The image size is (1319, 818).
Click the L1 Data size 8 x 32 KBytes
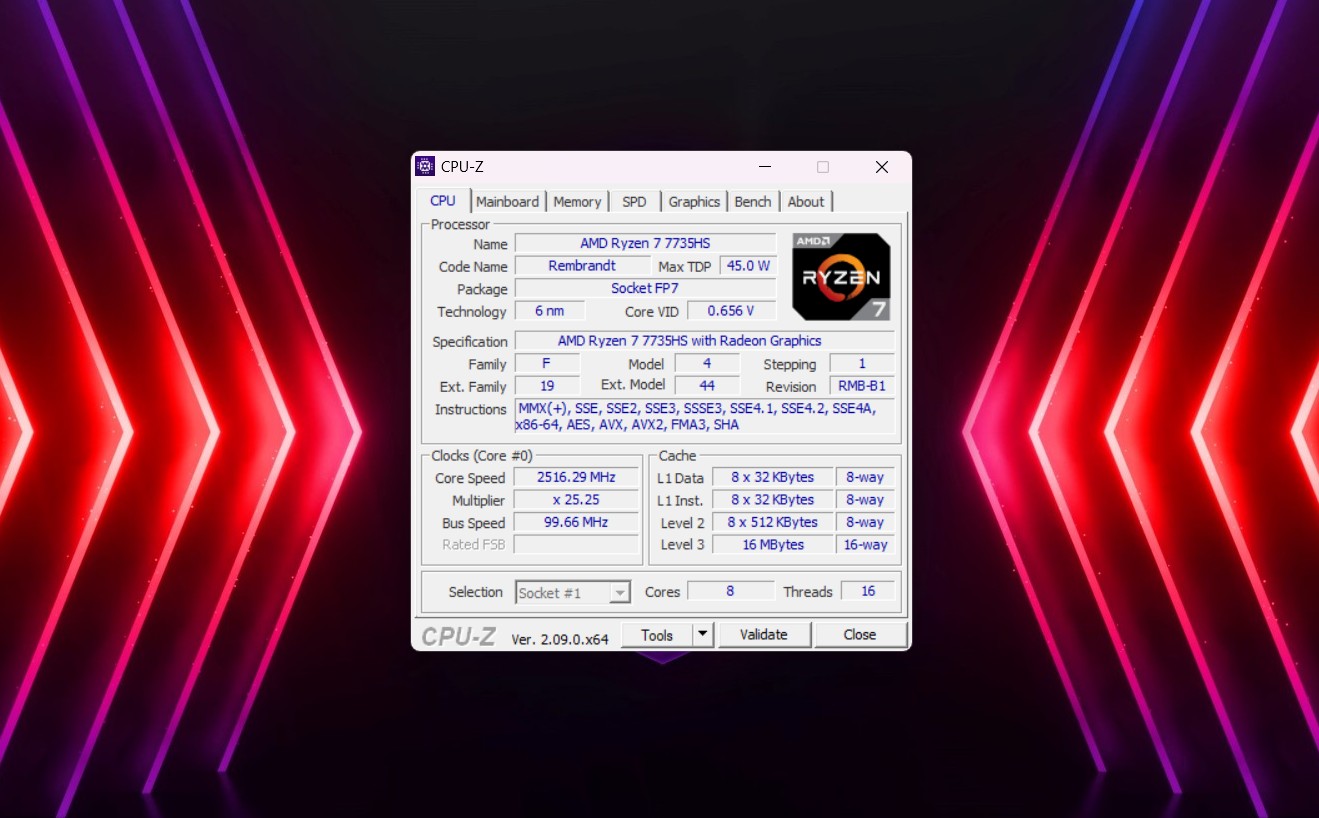pos(772,478)
